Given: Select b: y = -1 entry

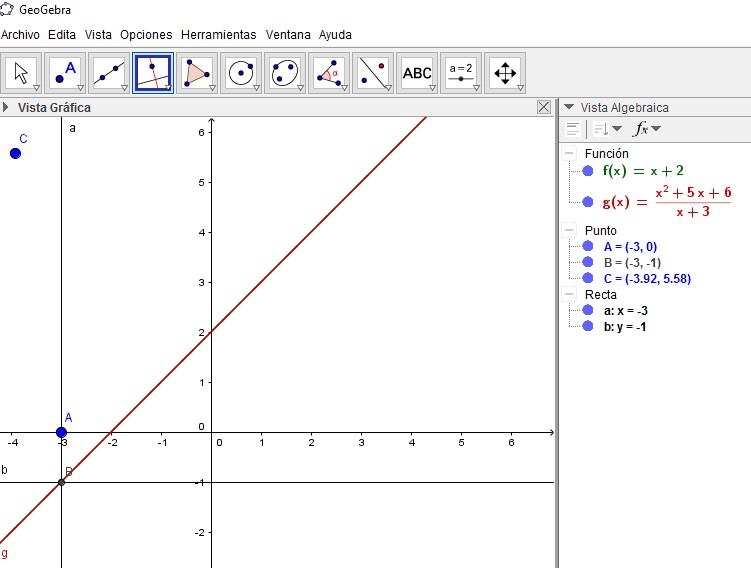Looking at the screenshot, I should 625,327.
